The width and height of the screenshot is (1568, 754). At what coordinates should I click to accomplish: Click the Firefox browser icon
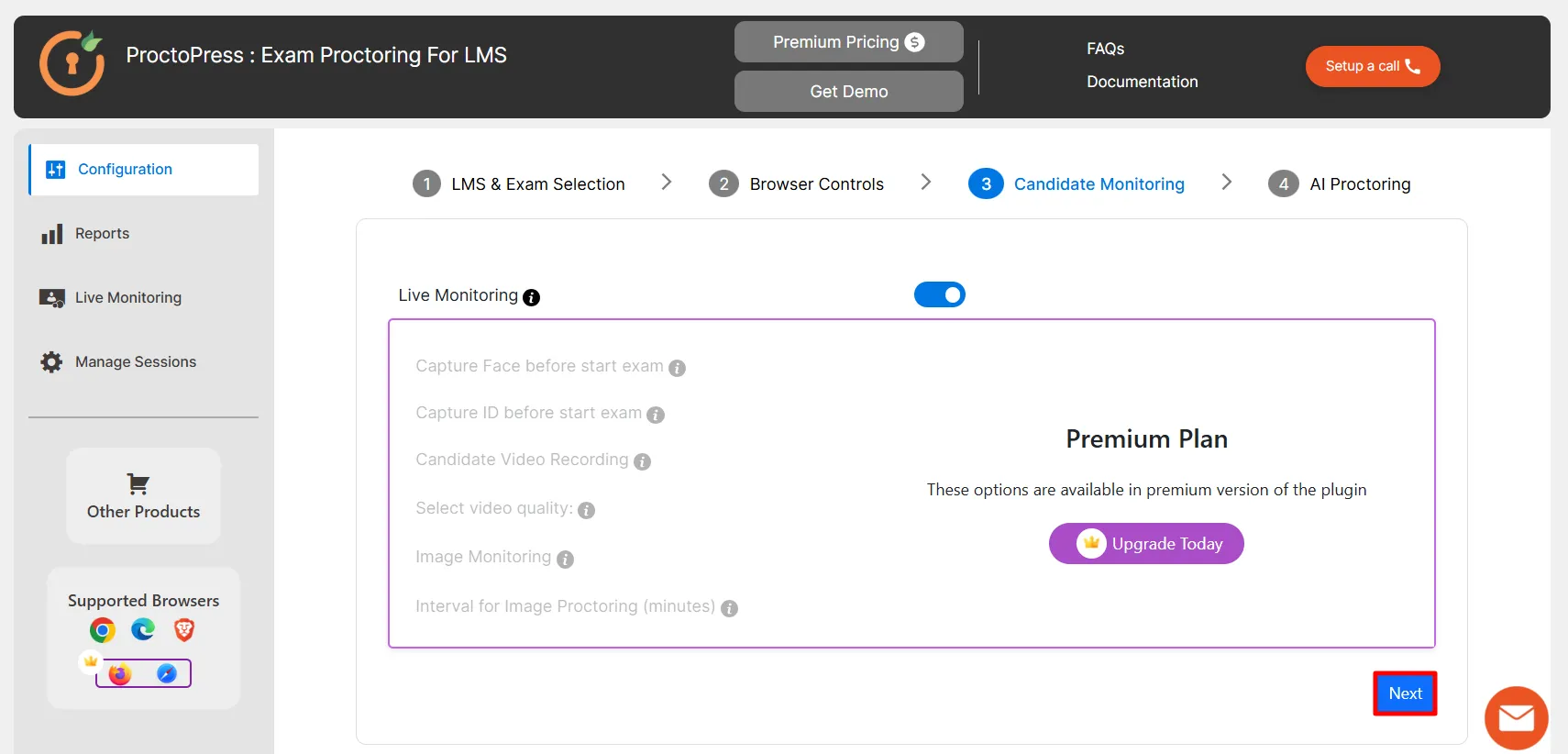[x=120, y=674]
